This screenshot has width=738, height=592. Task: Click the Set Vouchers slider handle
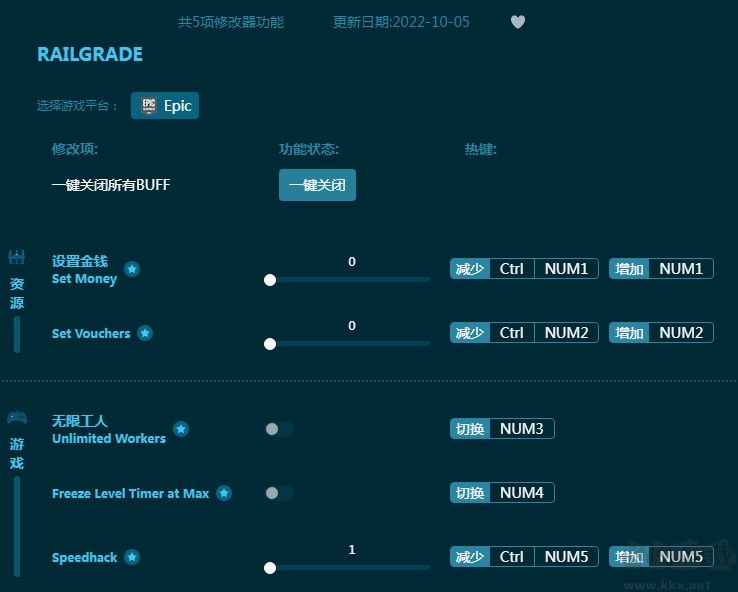270,344
